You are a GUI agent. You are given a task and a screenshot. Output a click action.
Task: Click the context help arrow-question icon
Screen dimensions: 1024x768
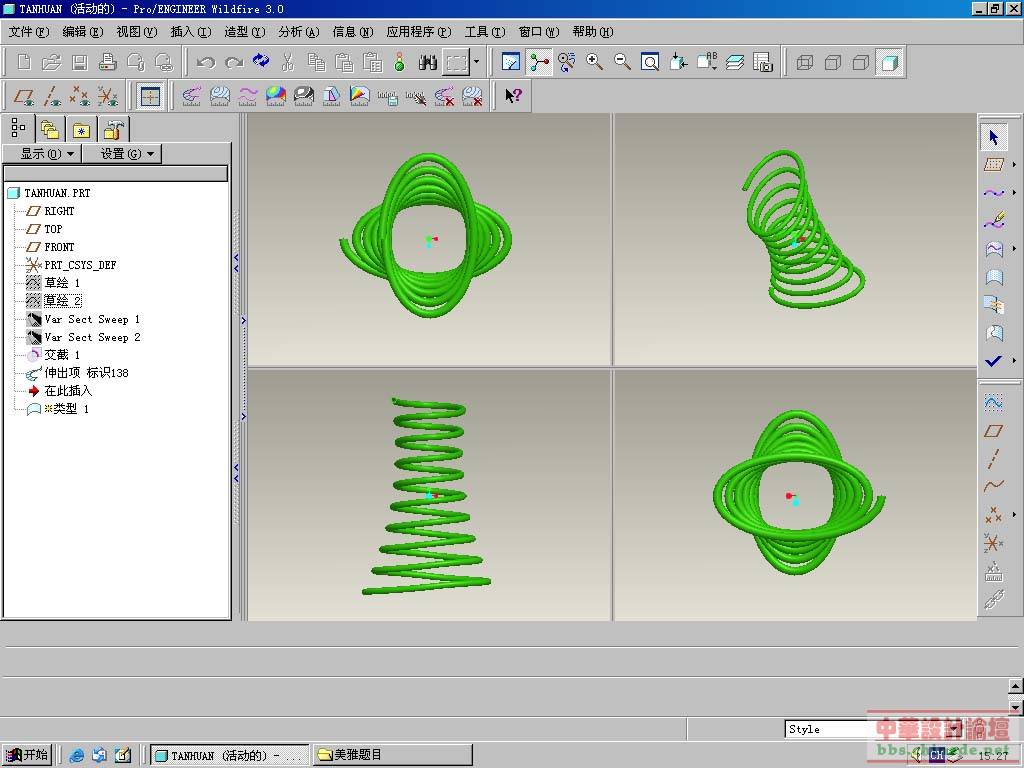pyautogui.click(x=513, y=96)
